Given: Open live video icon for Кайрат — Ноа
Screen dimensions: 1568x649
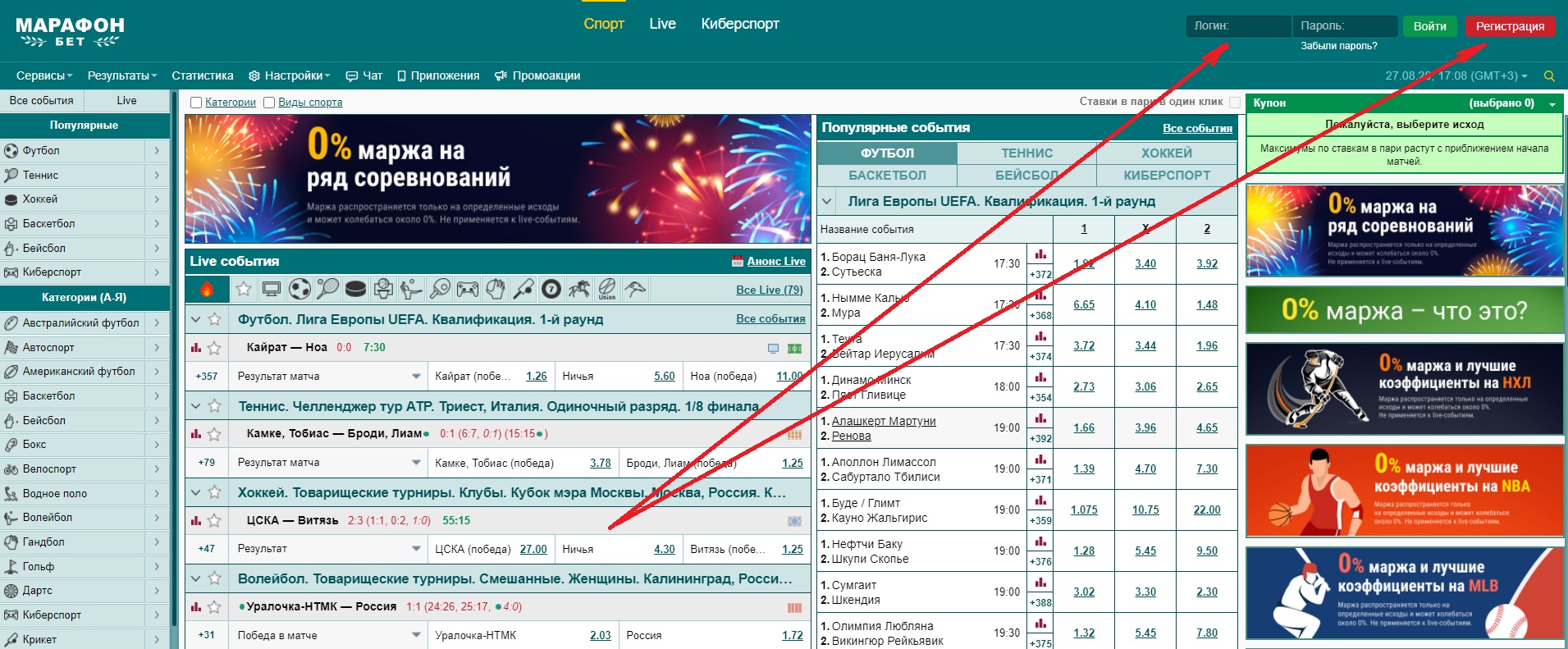Looking at the screenshot, I should [773, 349].
